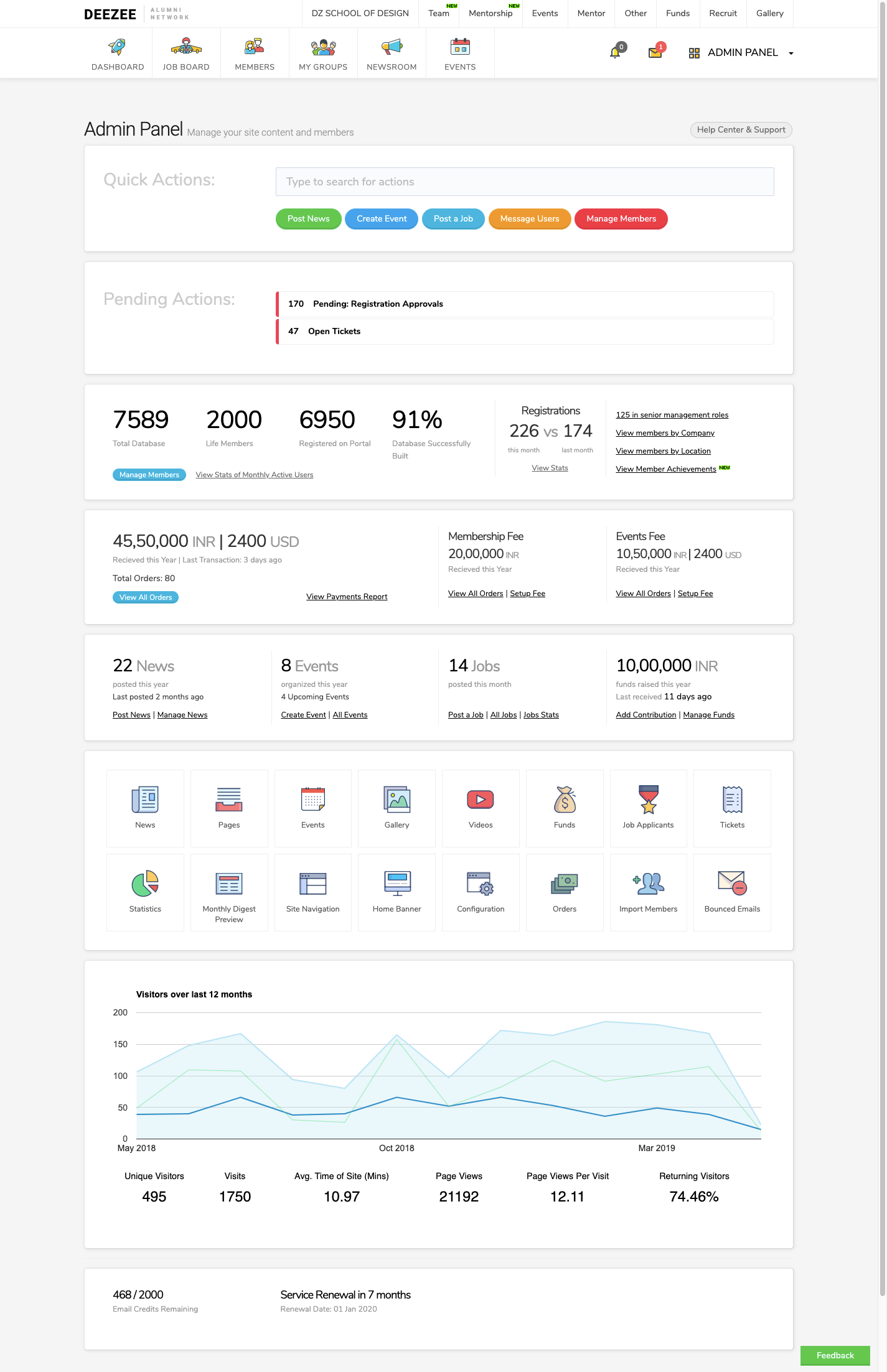The width and height of the screenshot is (887, 1372).
Task: Open the Gallery tile icon
Action: [397, 808]
